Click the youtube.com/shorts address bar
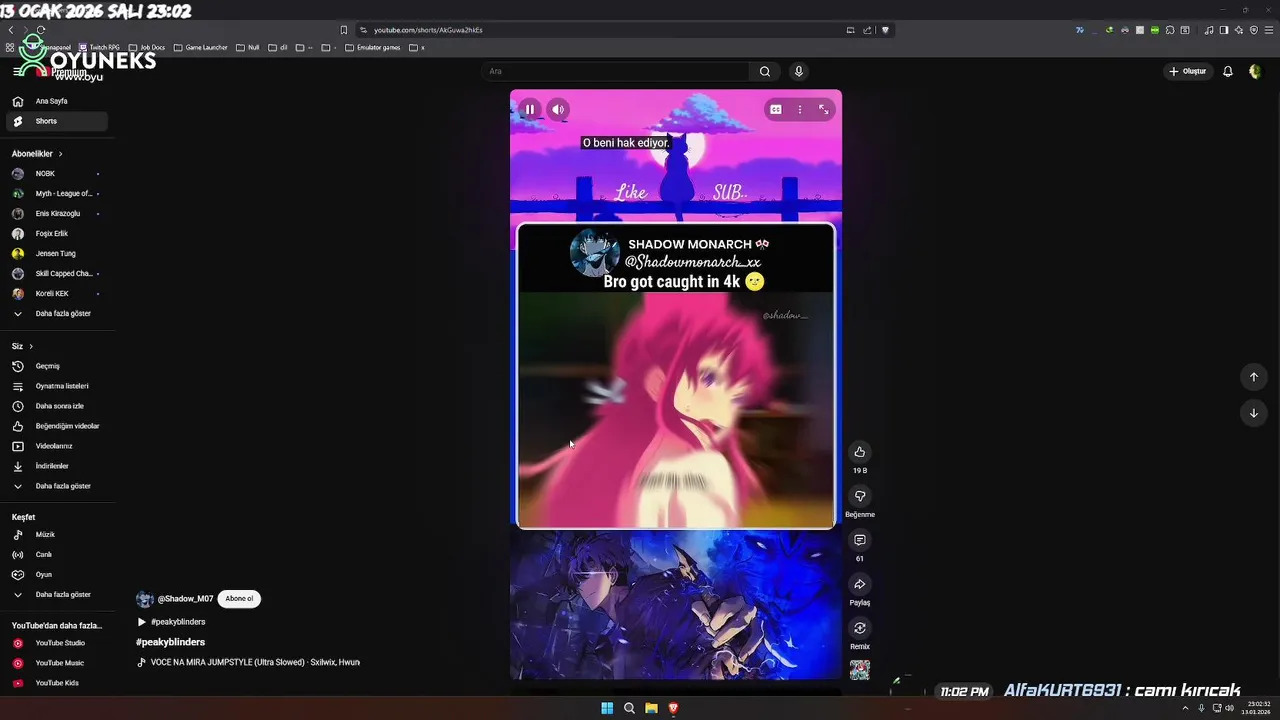1280x720 pixels. tap(605, 30)
